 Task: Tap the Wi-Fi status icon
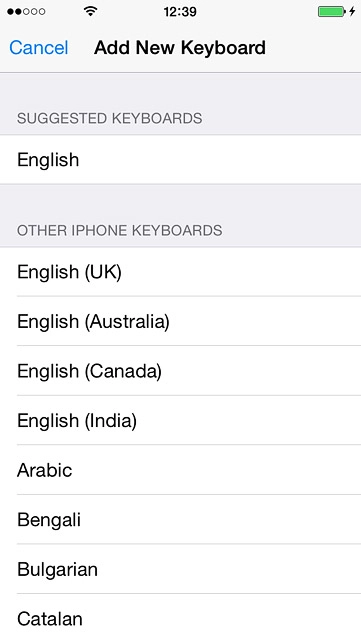90,11
